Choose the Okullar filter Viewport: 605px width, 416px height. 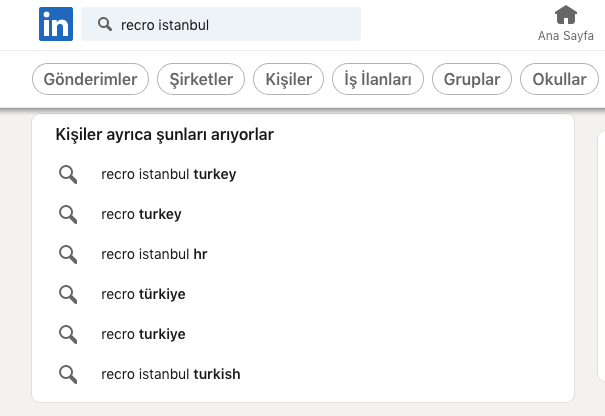tap(559, 79)
